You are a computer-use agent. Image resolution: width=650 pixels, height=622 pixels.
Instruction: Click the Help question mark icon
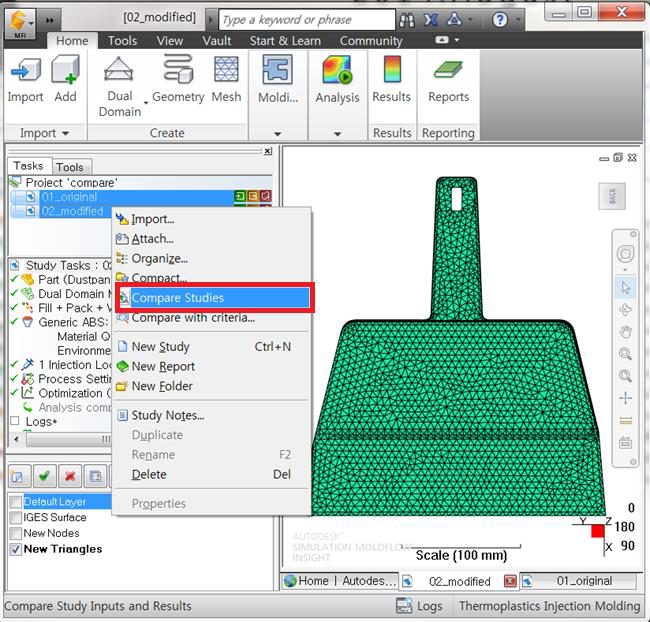500,19
